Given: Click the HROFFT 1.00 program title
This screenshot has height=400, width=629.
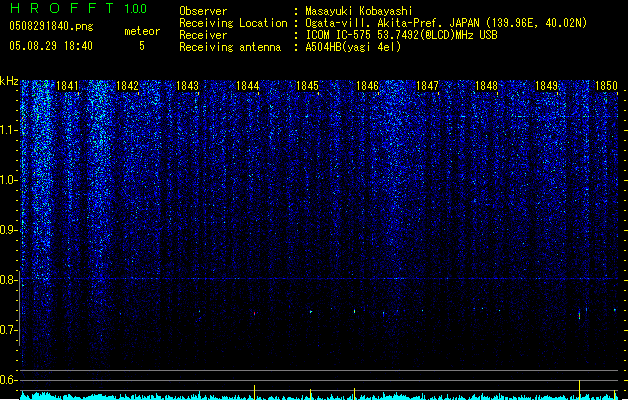Looking at the screenshot, I should pyautogui.click(x=79, y=8).
